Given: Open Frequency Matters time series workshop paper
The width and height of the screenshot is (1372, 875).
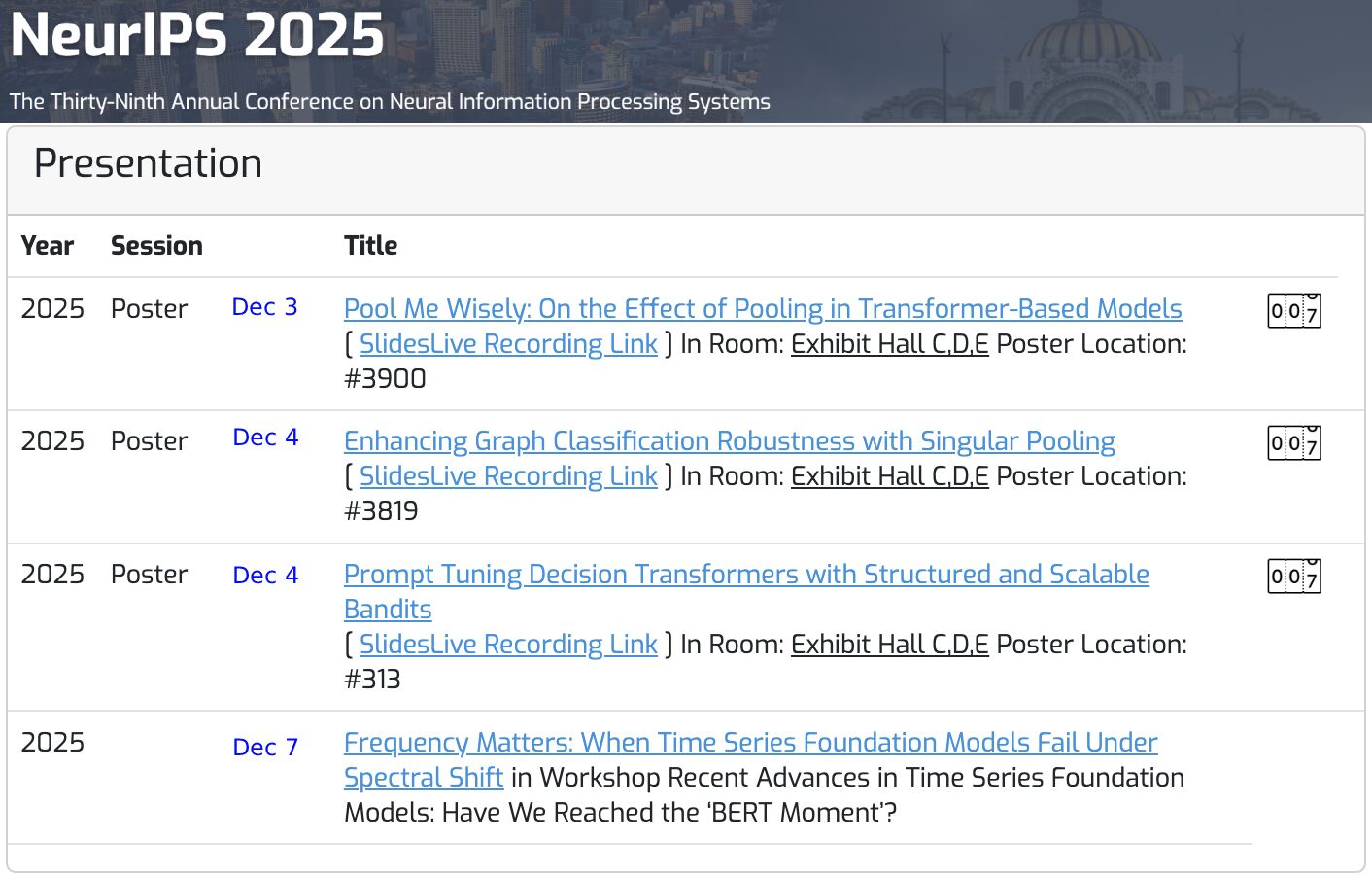Looking at the screenshot, I should pos(749,743).
